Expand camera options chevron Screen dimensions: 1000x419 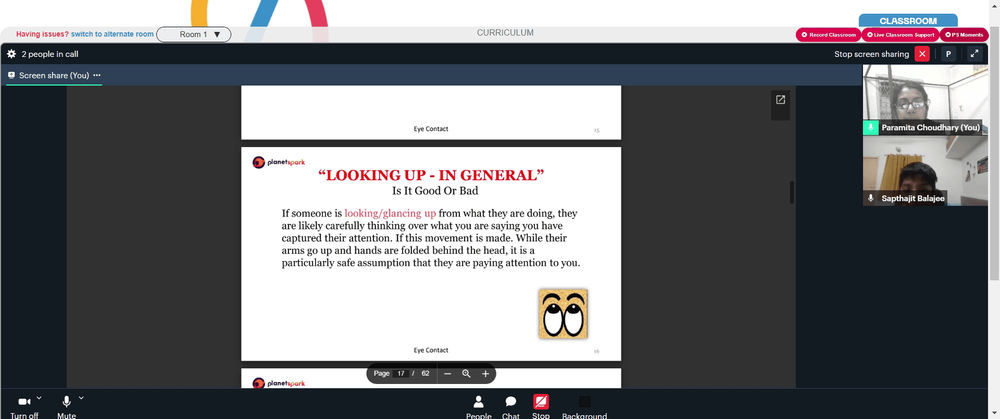click(39, 398)
